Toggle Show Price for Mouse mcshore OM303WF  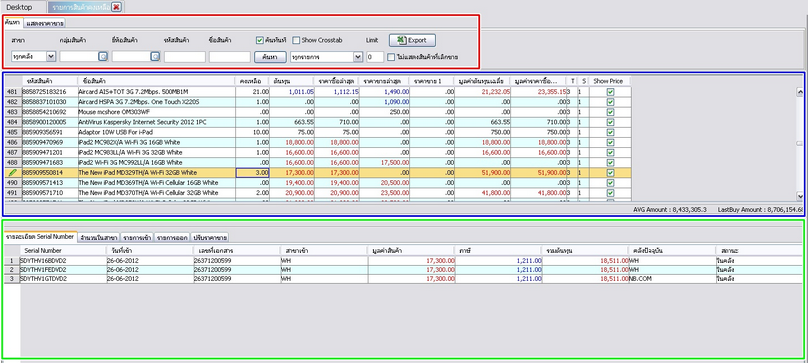click(x=610, y=112)
